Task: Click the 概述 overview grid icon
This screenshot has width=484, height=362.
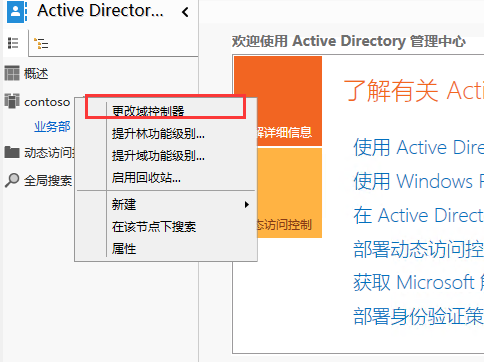Action: (12, 73)
